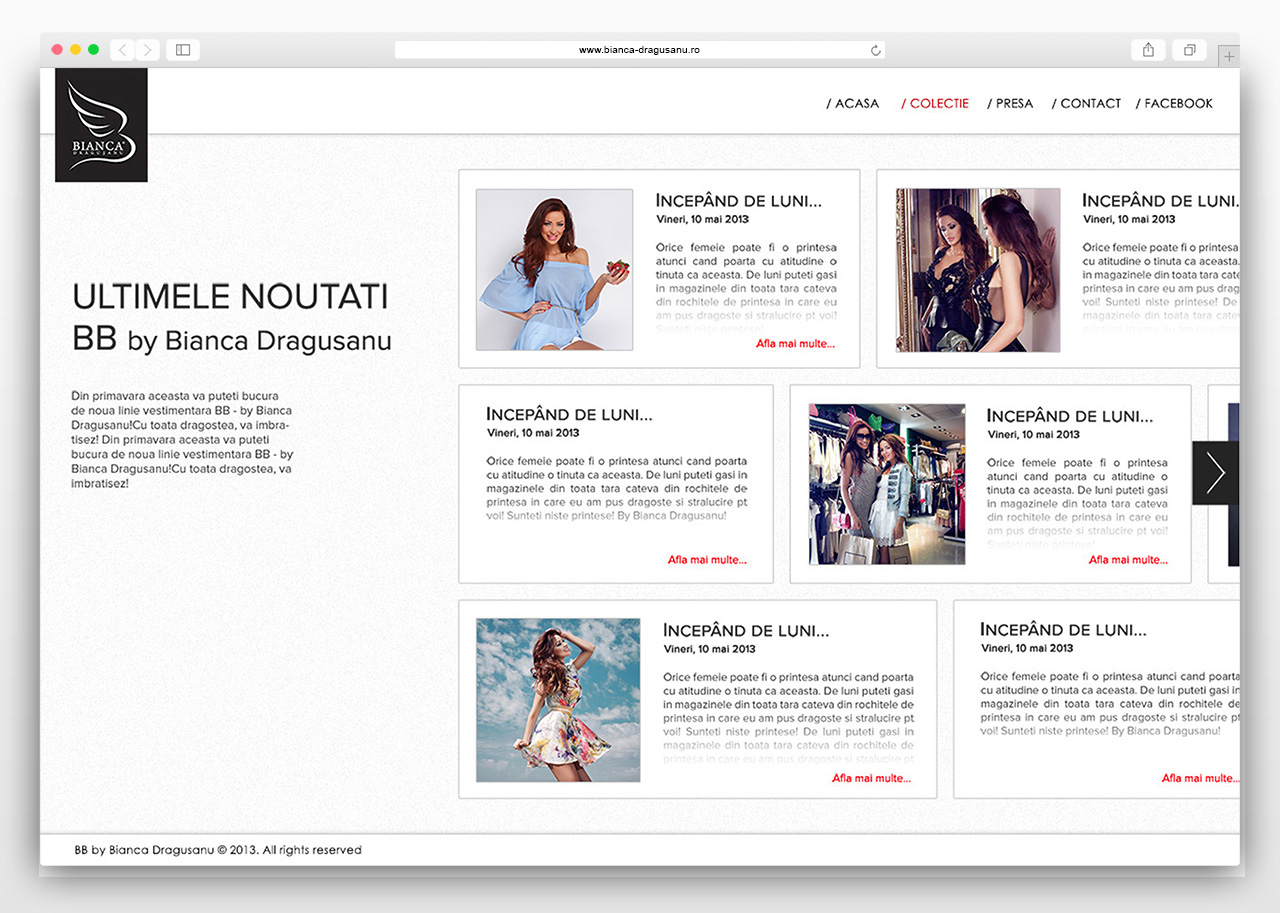The width and height of the screenshot is (1280, 913).
Task: Click 'INCEPÂND DE LUNI...' title in text-only middle card
Action: 569,414
